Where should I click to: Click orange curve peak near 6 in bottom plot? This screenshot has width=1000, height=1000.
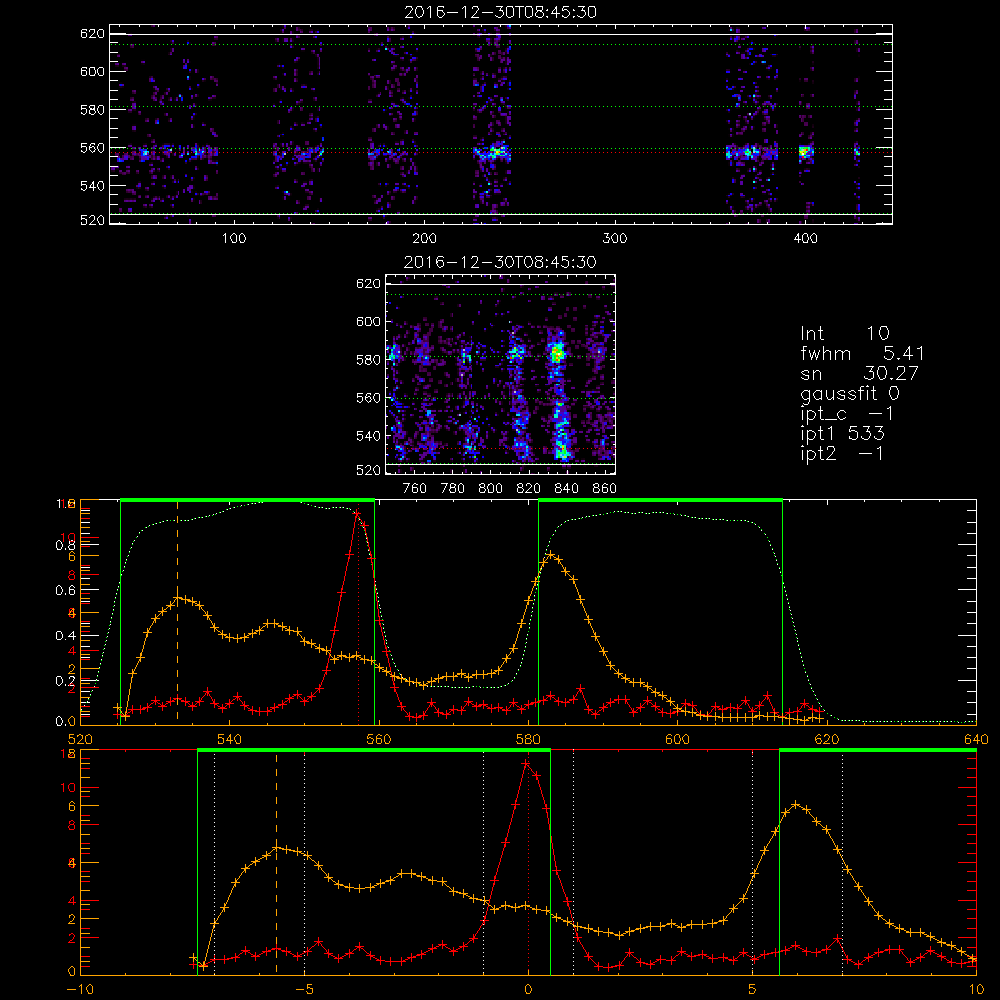pos(795,805)
